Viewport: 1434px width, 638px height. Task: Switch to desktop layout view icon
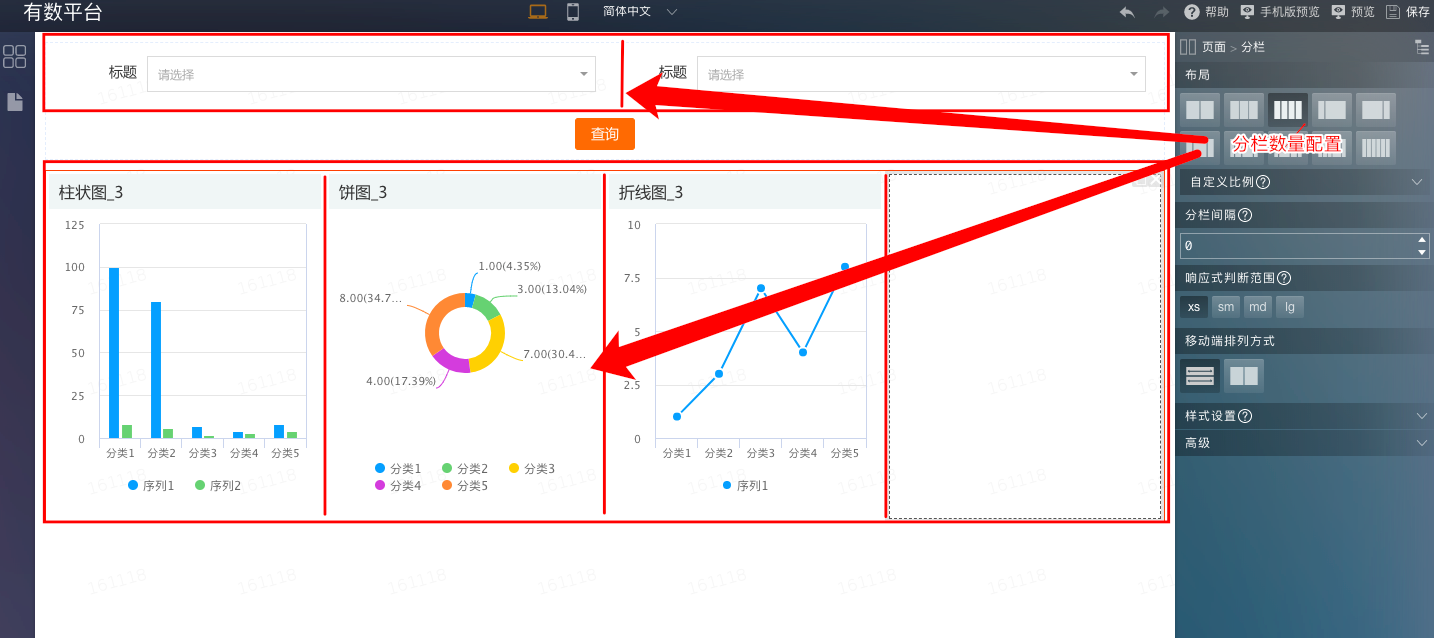tap(538, 12)
